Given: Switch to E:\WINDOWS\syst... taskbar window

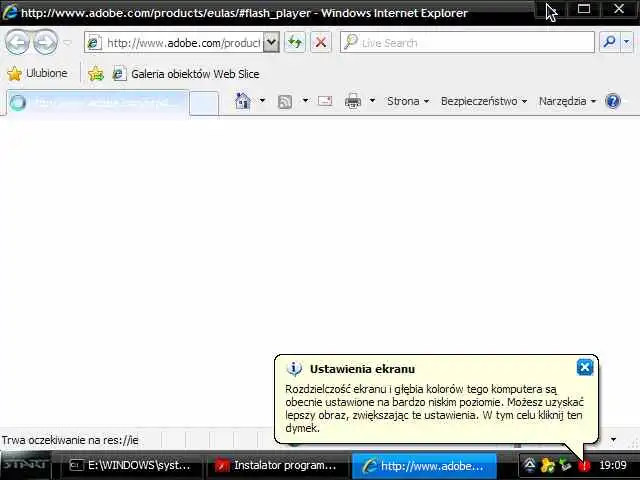Looking at the screenshot, I should tap(131, 465).
